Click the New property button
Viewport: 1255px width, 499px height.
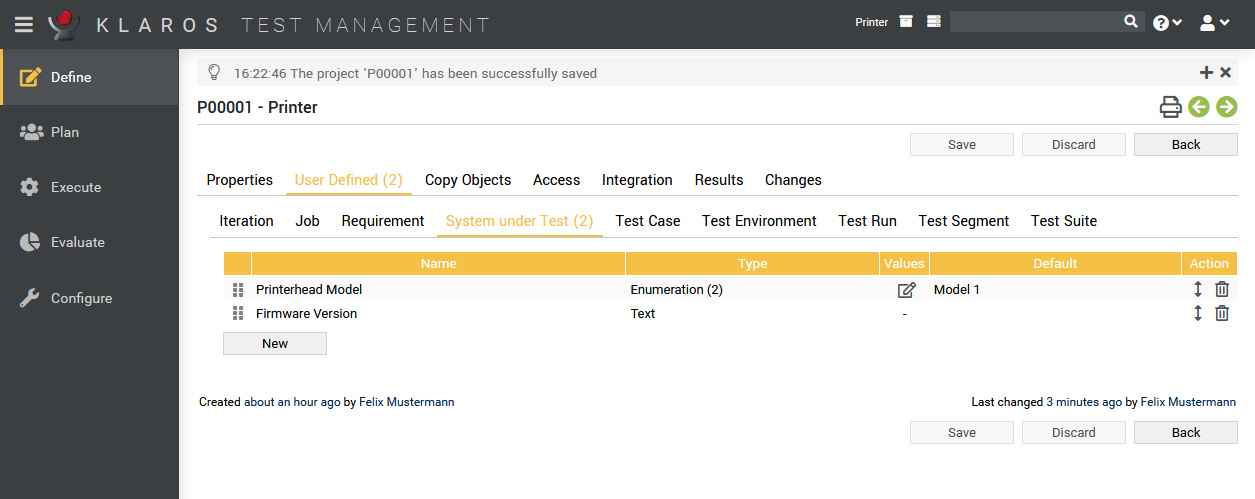[x=275, y=343]
